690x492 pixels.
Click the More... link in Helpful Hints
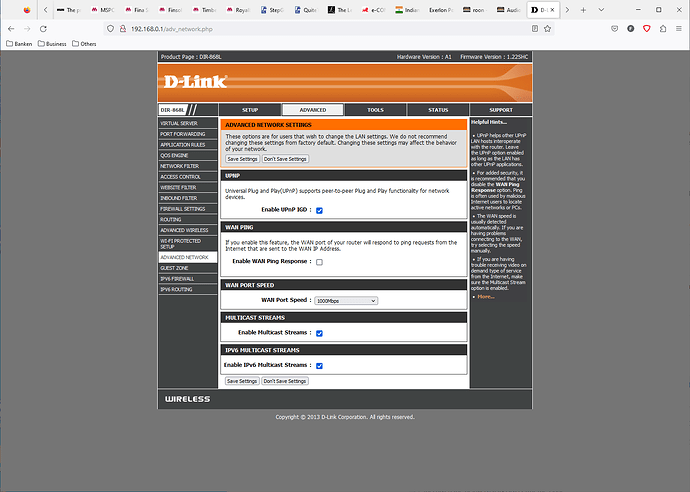(x=486, y=296)
